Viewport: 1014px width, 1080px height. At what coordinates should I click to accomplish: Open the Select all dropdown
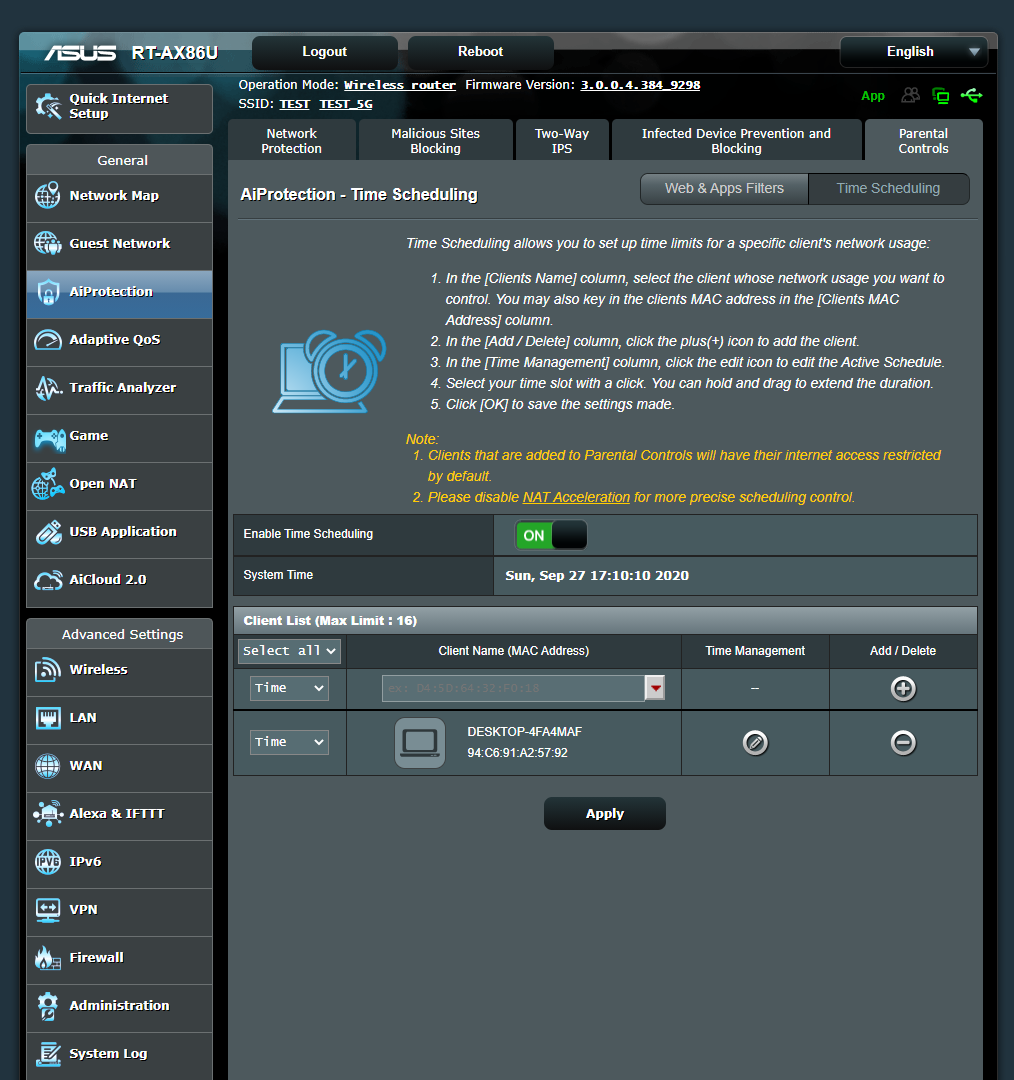coord(288,651)
